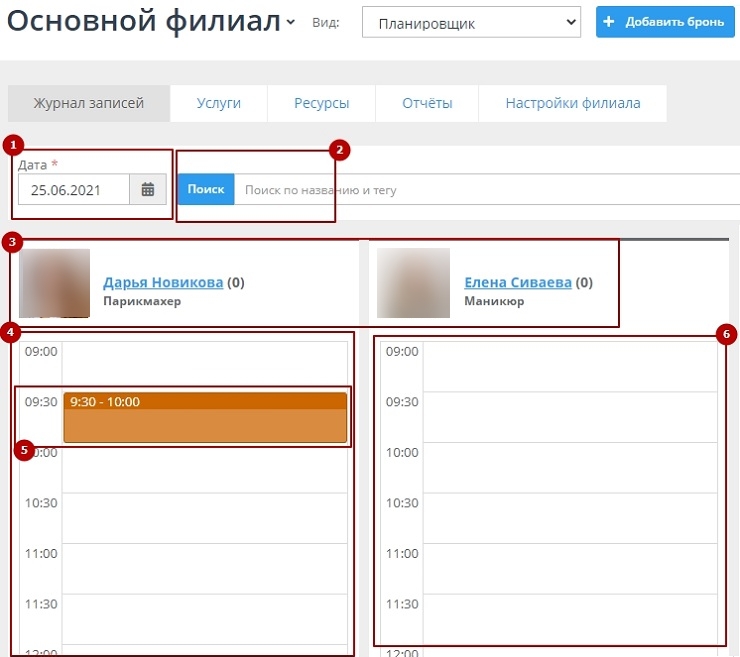Expand the Основной филиал branch chevron

[x=290, y=22]
